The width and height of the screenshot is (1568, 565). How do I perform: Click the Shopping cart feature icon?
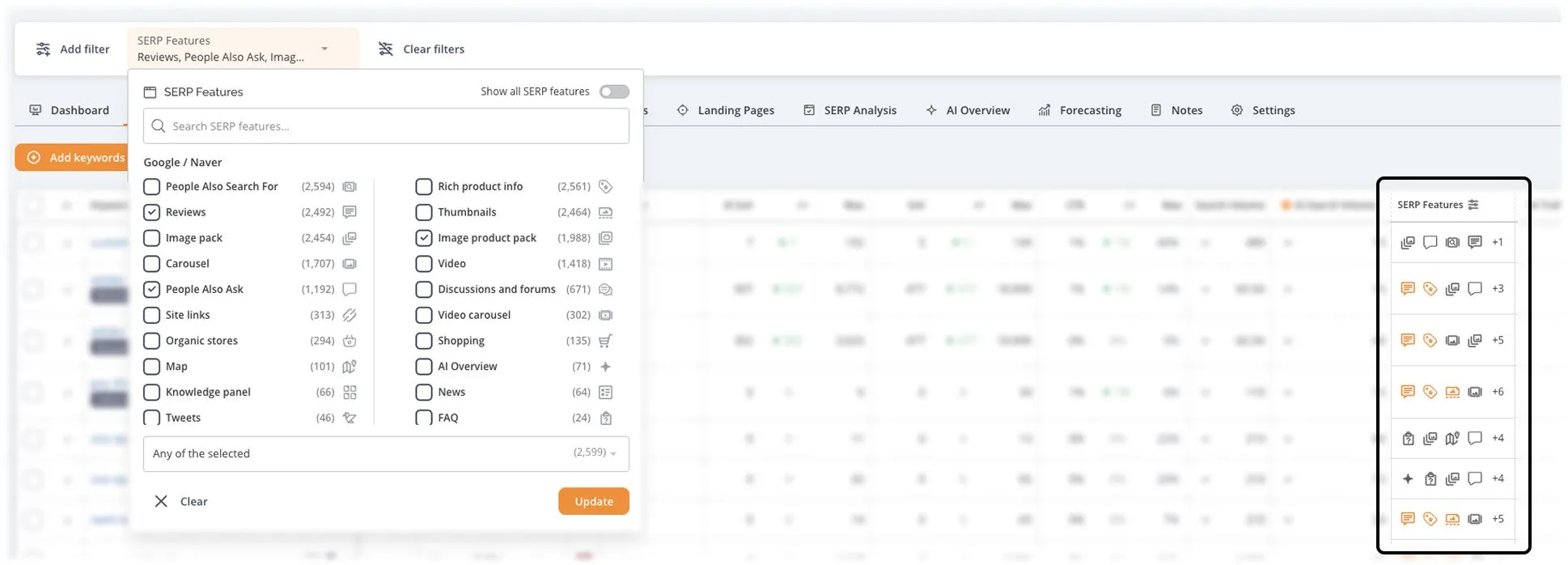click(605, 341)
